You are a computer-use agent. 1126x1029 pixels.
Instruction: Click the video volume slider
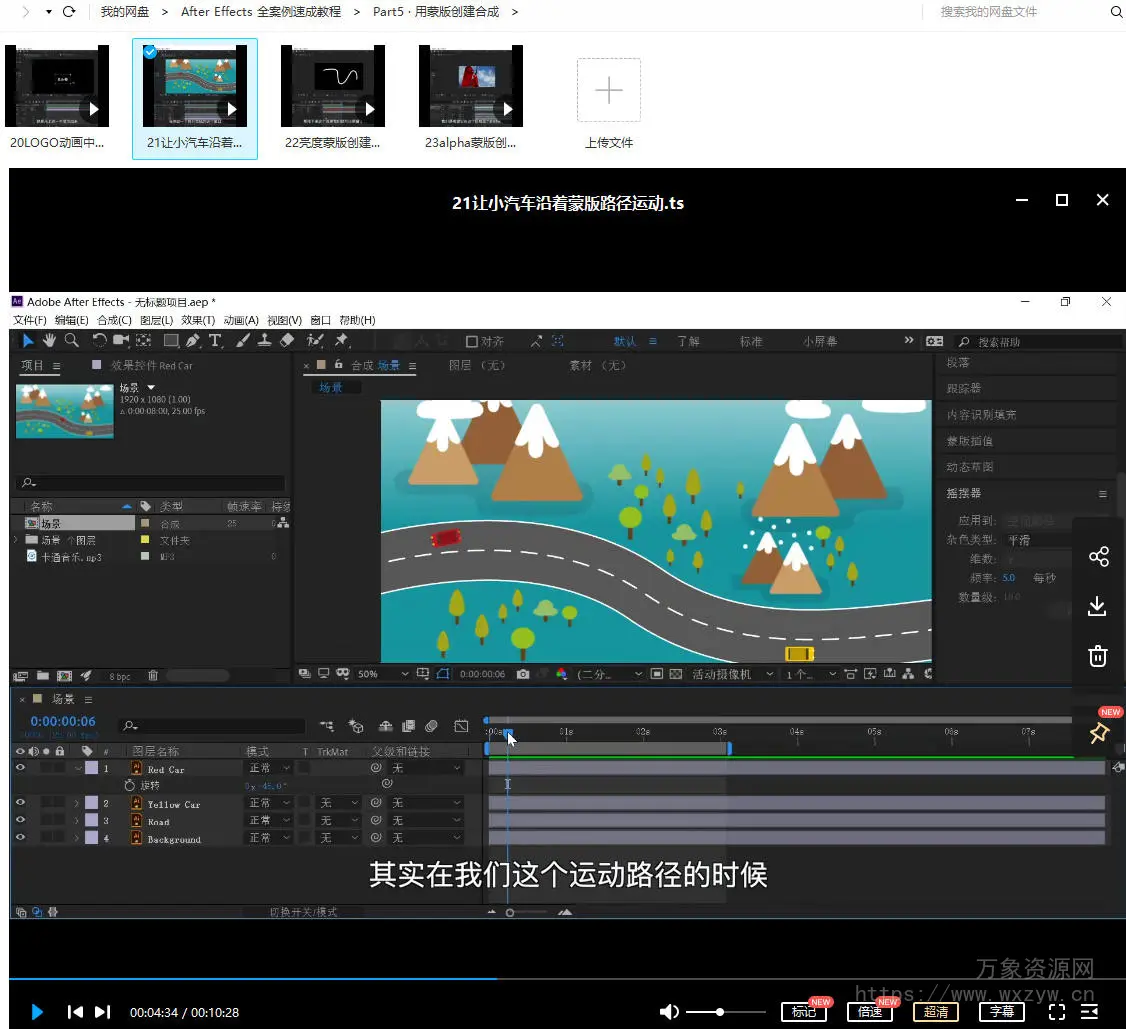719,1012
